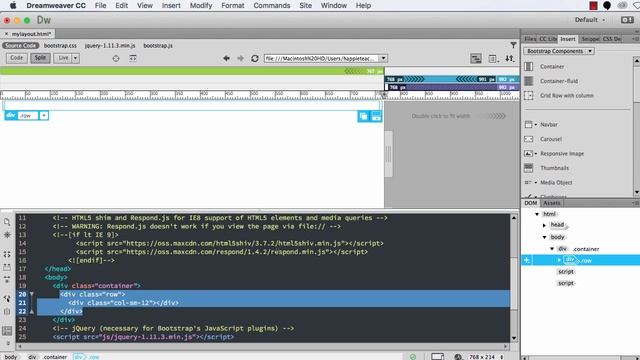This screenshot has width=640, height=360.
Task: Click the blue 768–991 media query bar
Action: click(x=441, y=79)
